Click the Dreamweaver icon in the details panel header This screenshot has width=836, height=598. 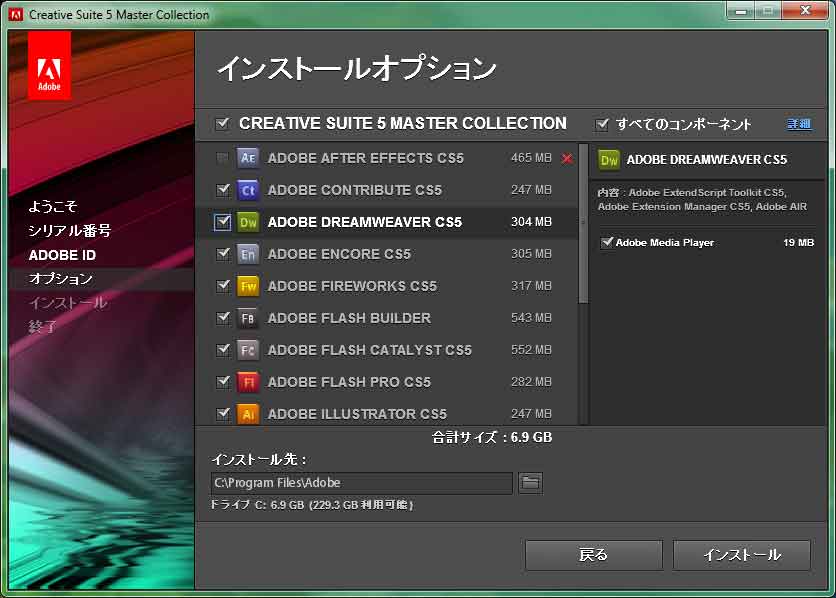[609, 159]
